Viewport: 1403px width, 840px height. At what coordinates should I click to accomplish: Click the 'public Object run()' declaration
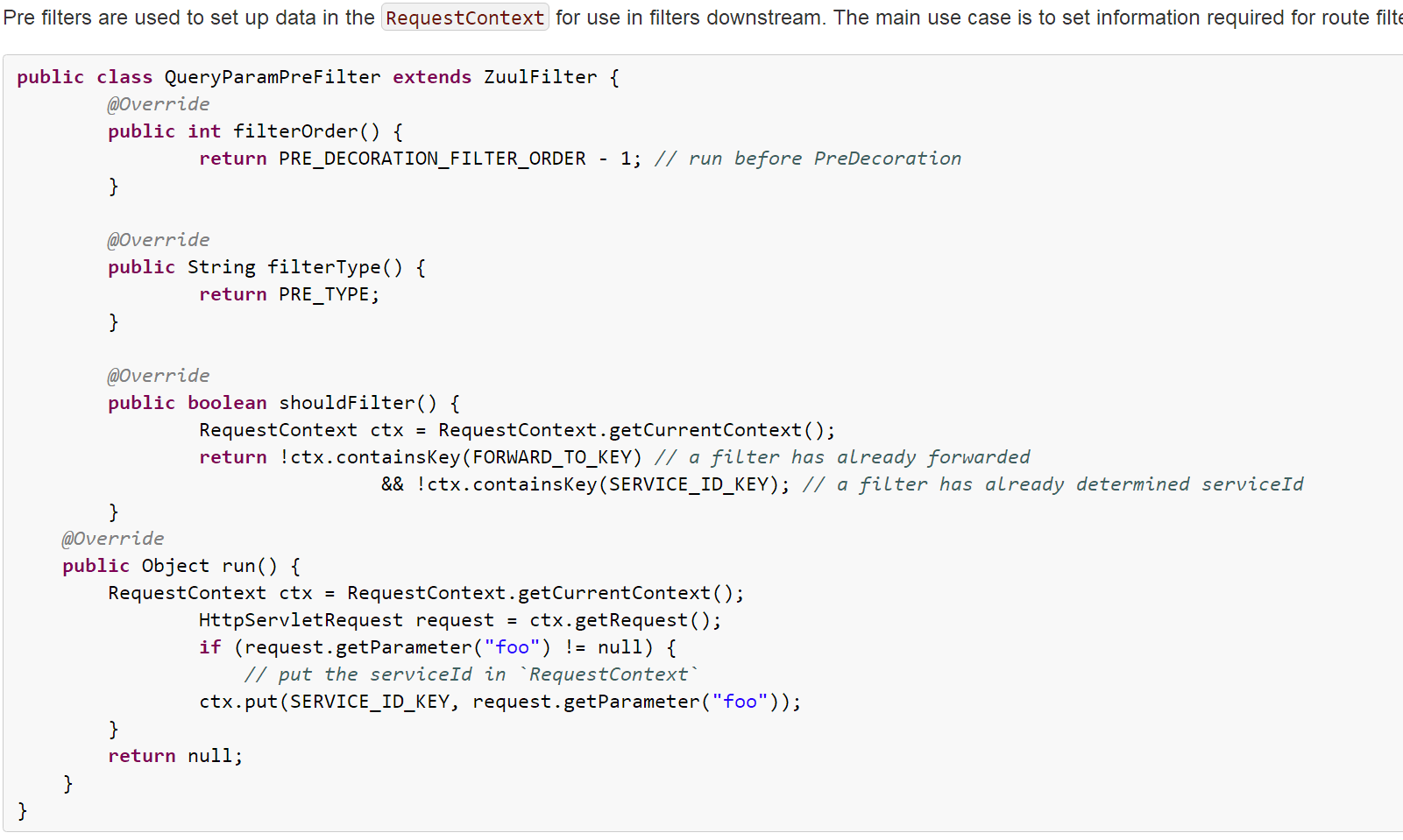tap(170, 566)
